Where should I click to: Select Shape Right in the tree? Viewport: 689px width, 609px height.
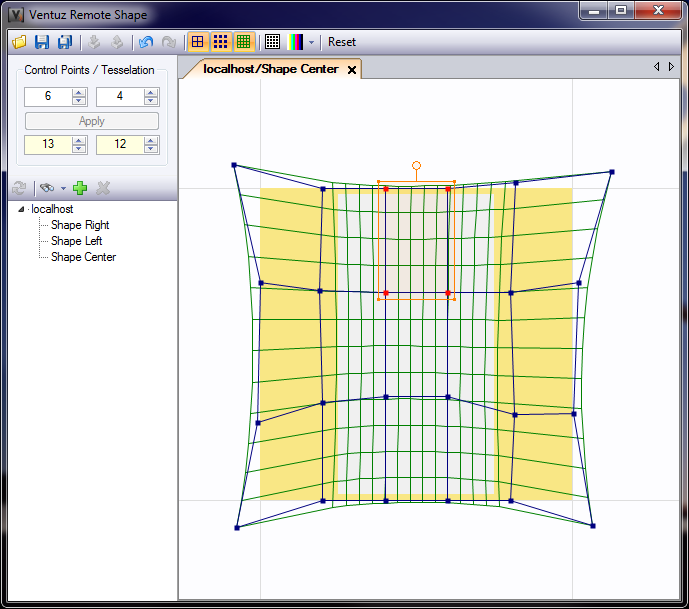[80, 225]
